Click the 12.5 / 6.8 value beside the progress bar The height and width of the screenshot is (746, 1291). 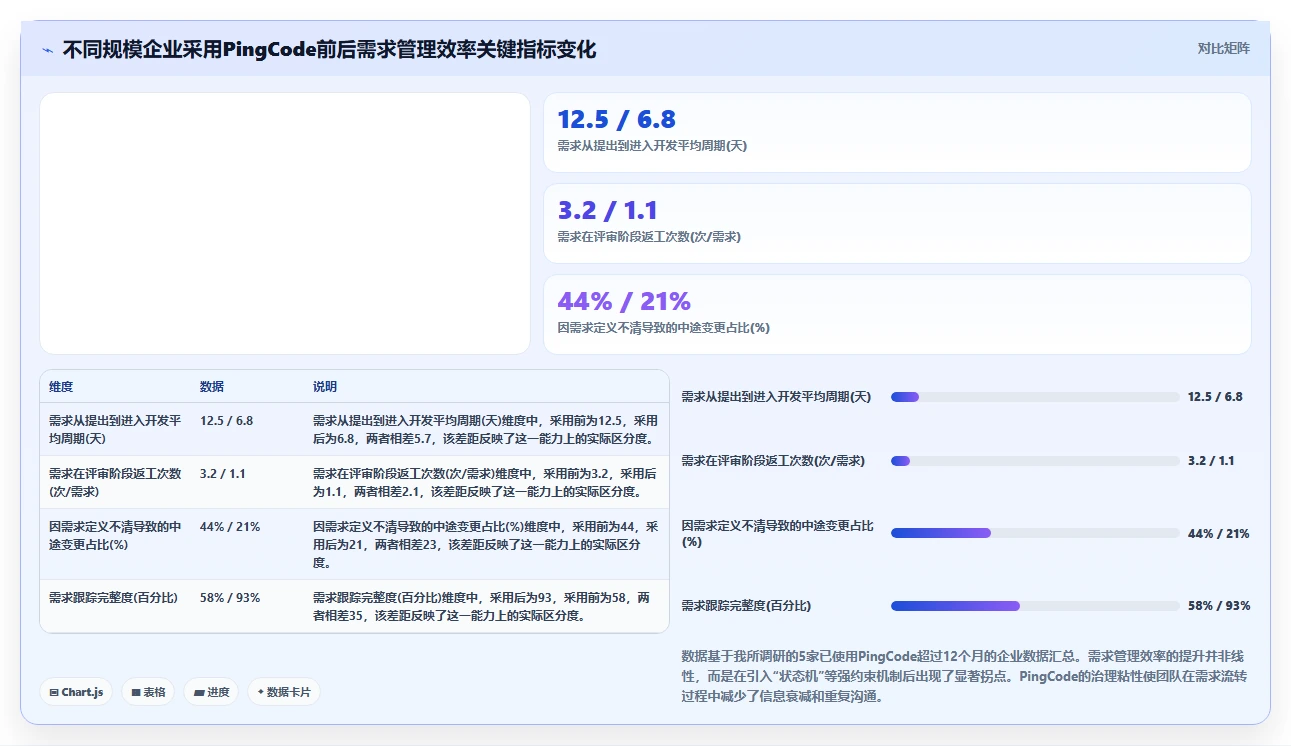point(1215,397)
